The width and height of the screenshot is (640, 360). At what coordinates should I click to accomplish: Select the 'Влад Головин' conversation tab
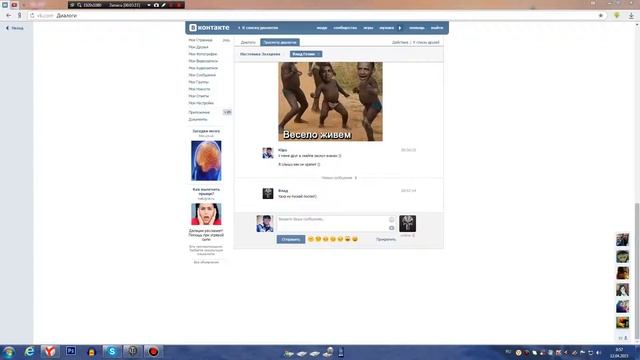(x=306, y=54)
